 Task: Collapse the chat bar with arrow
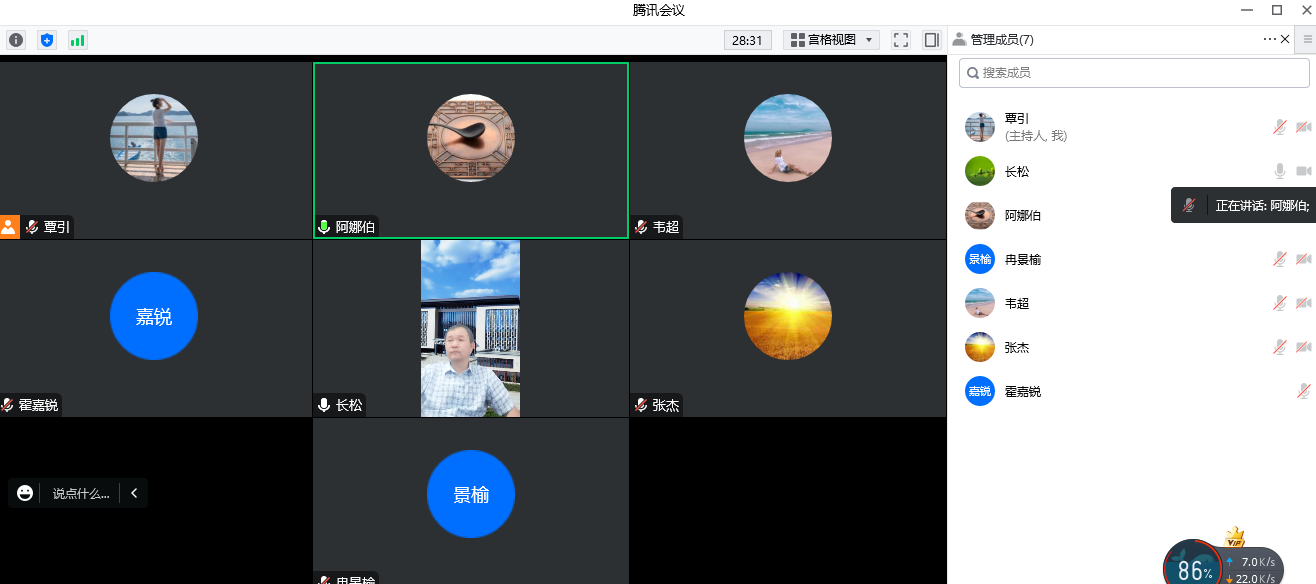[134, 493]
